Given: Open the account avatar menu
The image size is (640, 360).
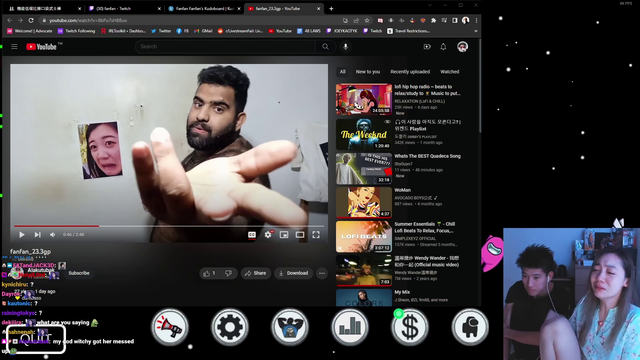Looking at the screenshot, I should pos(462,47).
